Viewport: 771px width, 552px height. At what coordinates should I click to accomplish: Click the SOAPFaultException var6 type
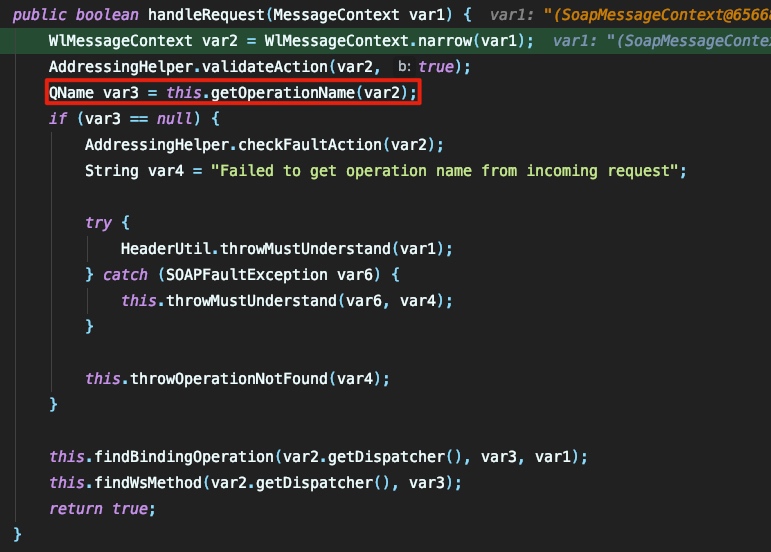(x=269, y=275)
